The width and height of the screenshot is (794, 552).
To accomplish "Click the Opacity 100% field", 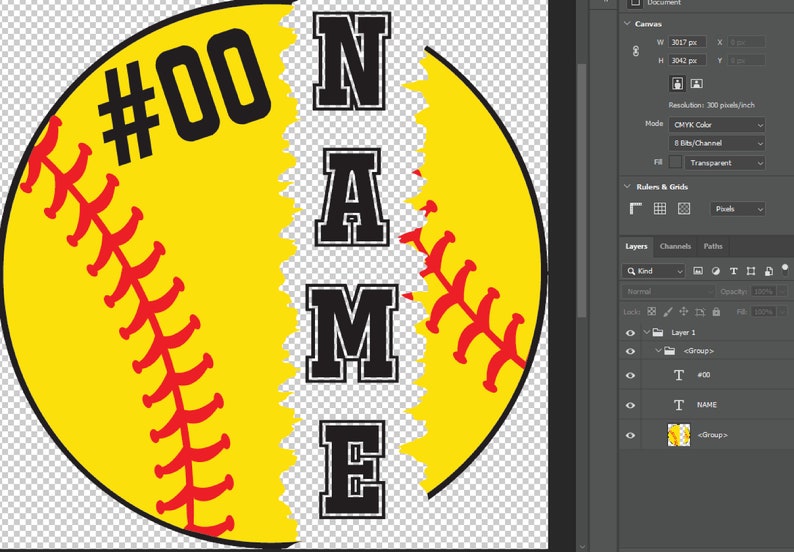I will point(764,291).
